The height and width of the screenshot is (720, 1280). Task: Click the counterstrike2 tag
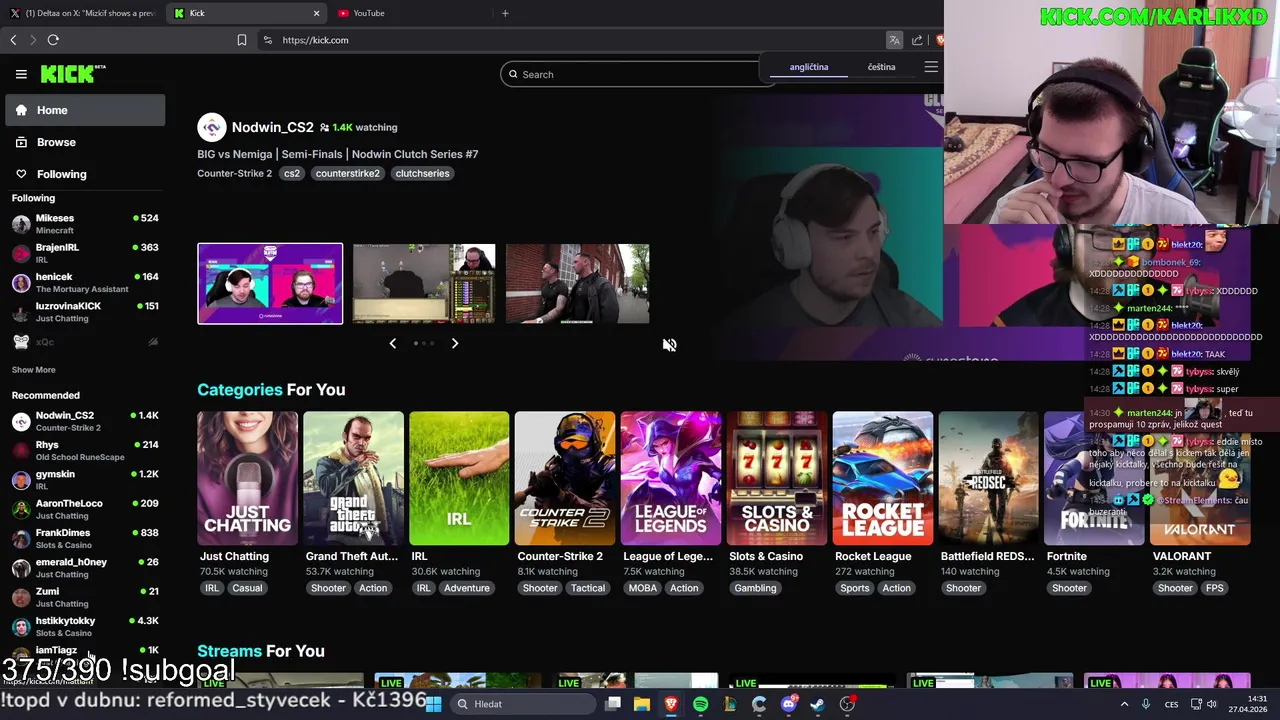point(348,173)
